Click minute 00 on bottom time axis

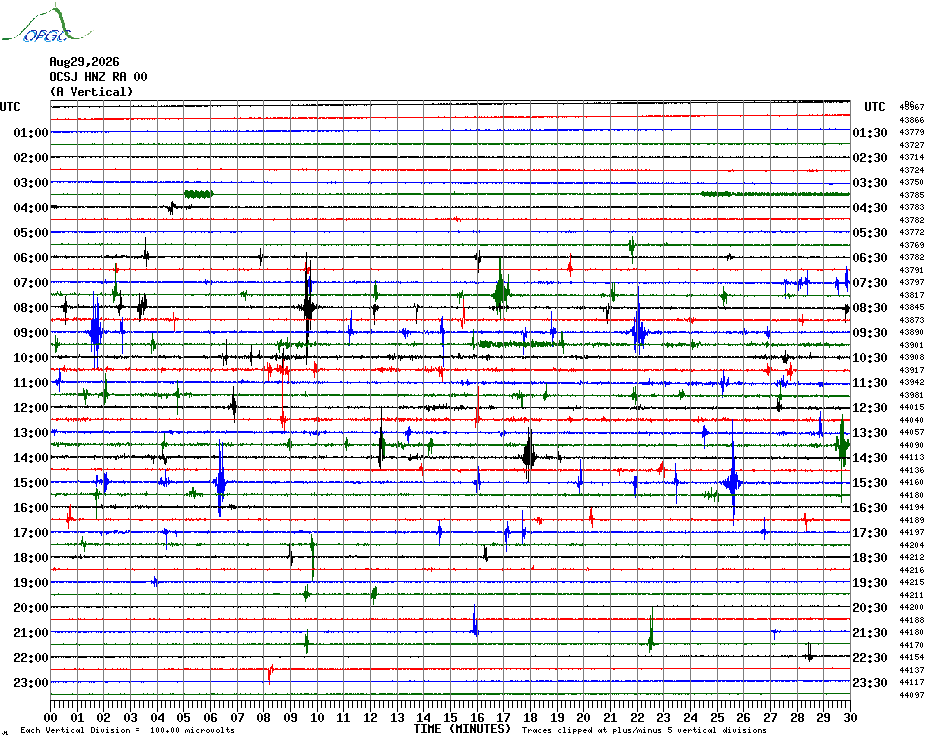50,717
